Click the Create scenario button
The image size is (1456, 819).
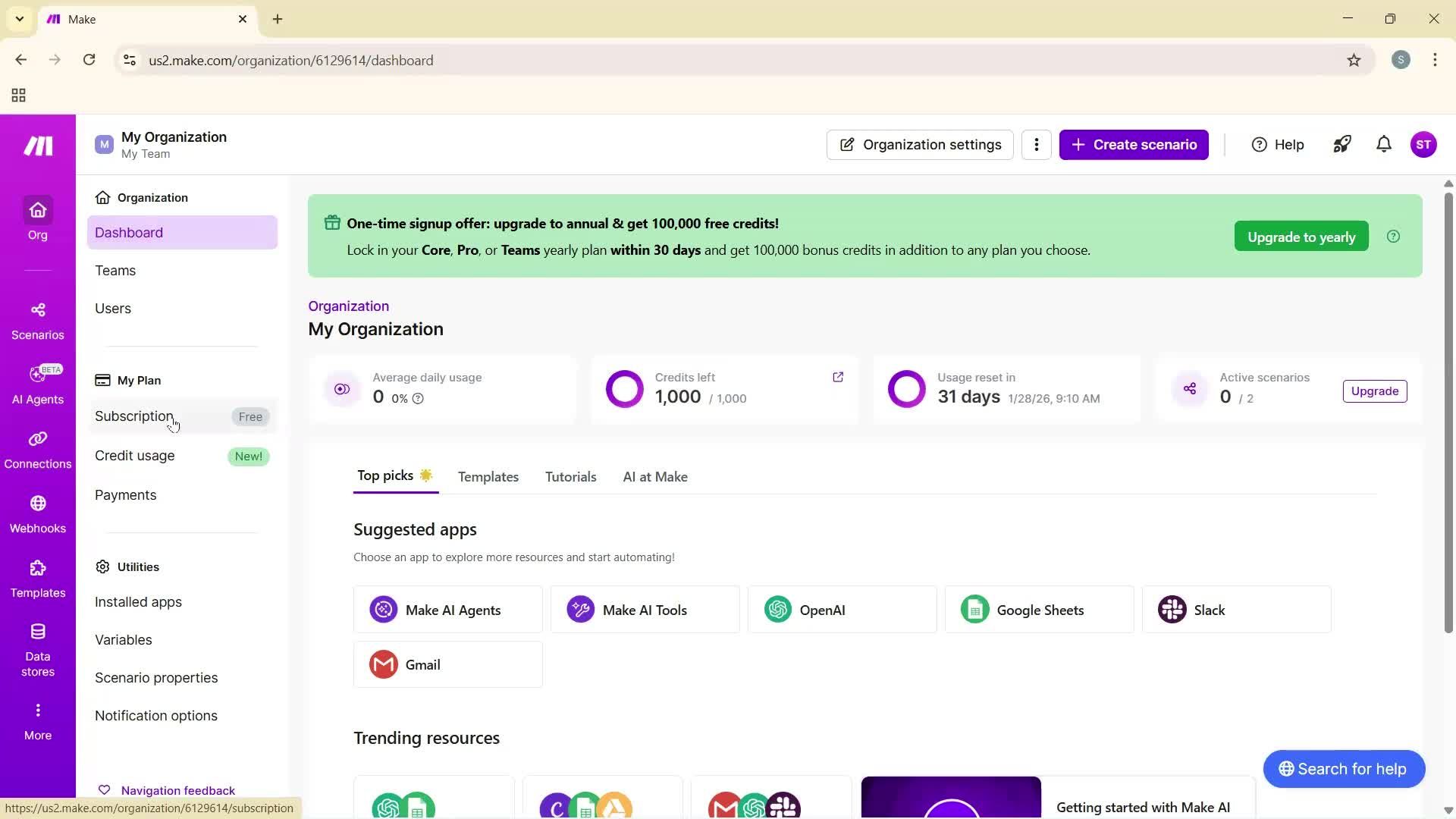point(1133,144)
